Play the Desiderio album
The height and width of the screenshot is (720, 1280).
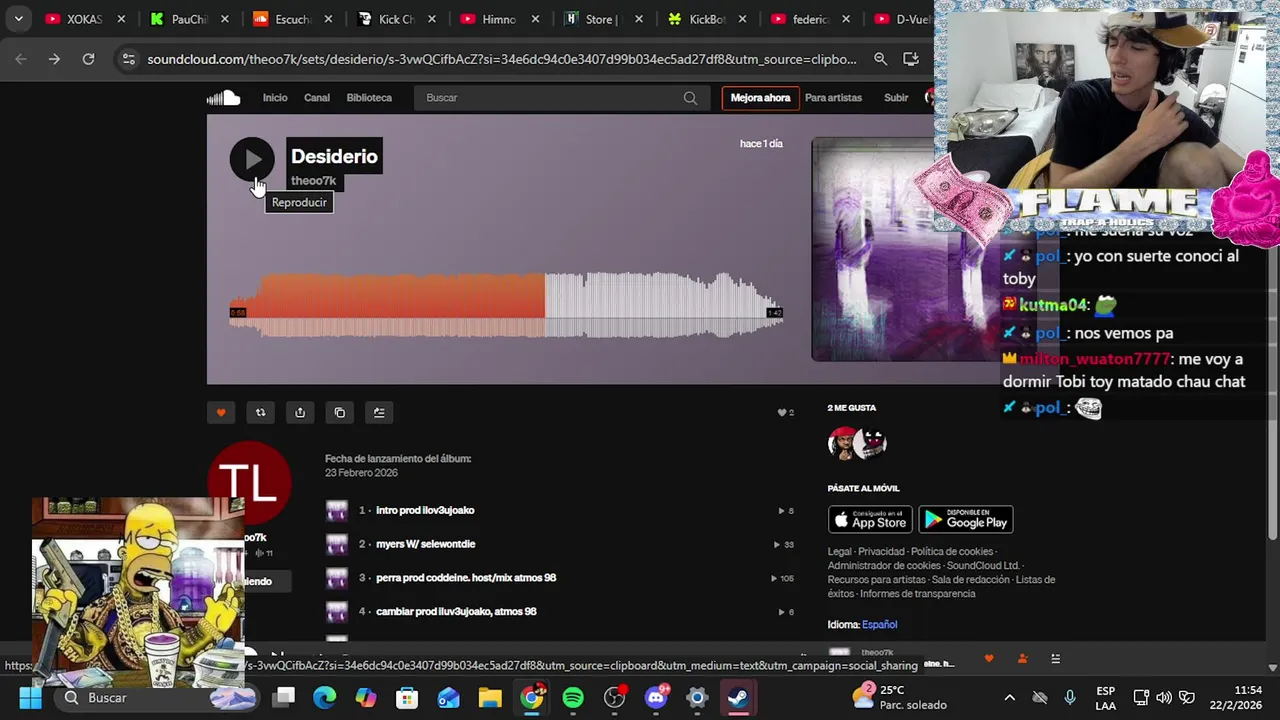pyautogui.click(x=252, y=159)
